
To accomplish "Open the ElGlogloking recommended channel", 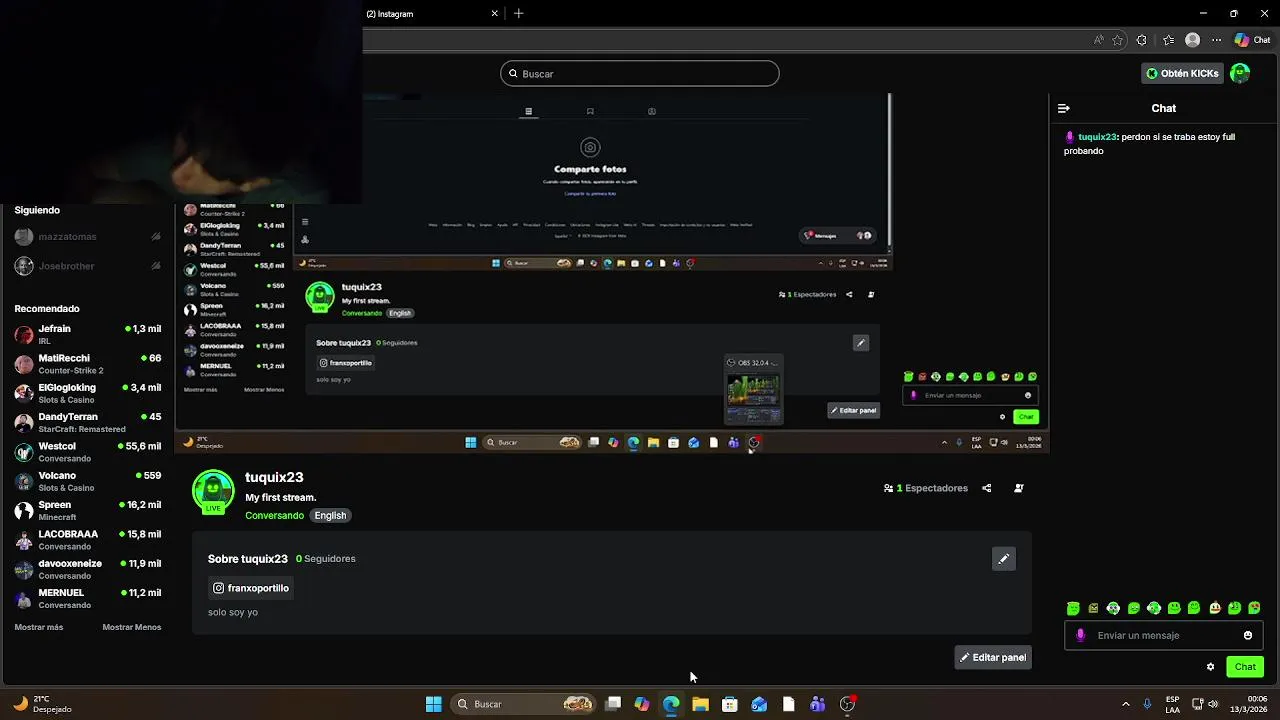I will click(x=88, y=393).
